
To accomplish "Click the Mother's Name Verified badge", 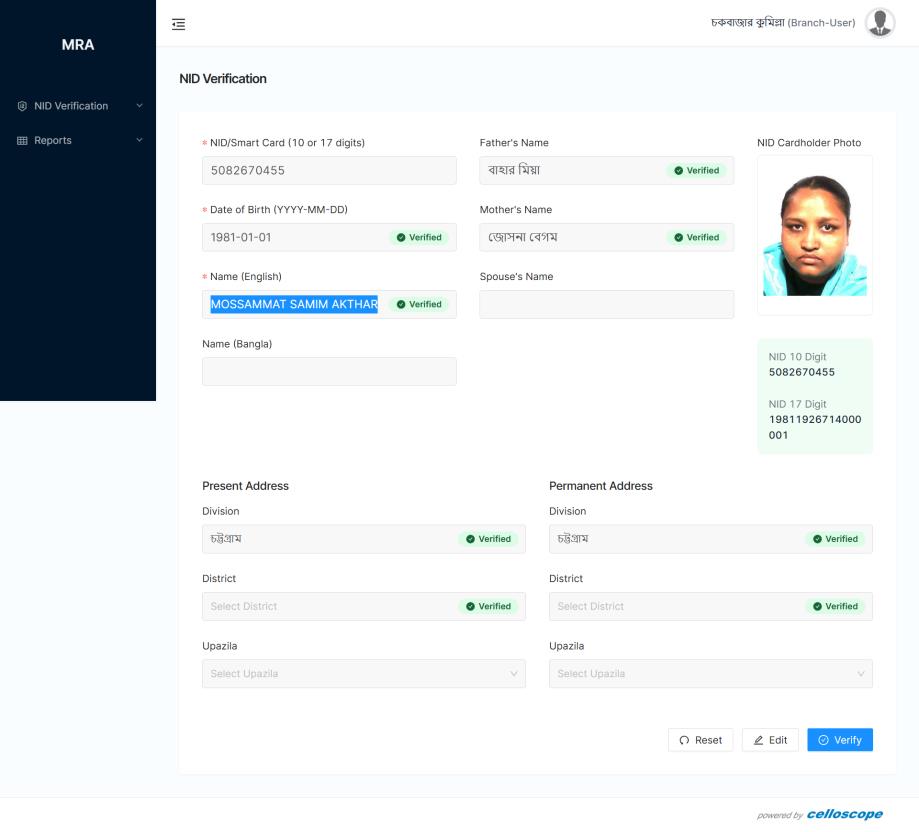I will (x=697, y=238).
